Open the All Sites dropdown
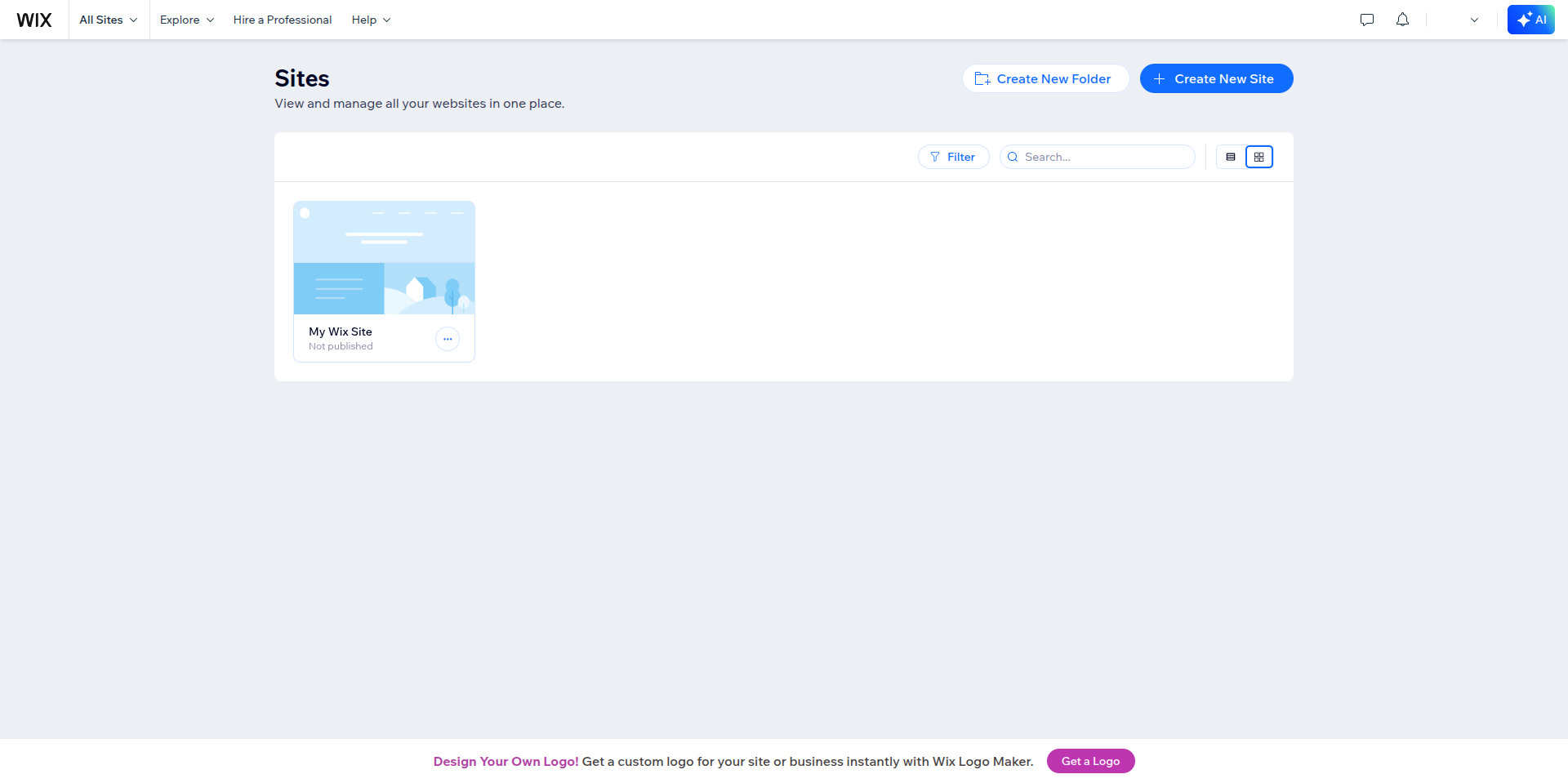1568x783 pixels. [109, 20]
